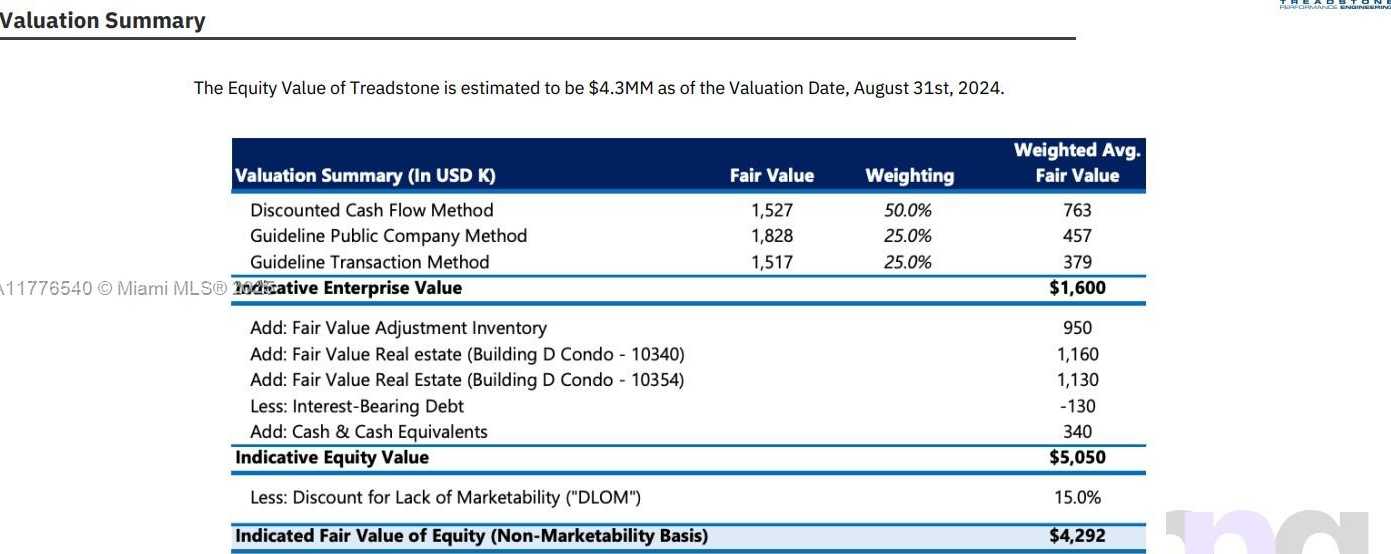
Task: Click the Fair Value Adjustment Inventory line
Action: [398, 328]
